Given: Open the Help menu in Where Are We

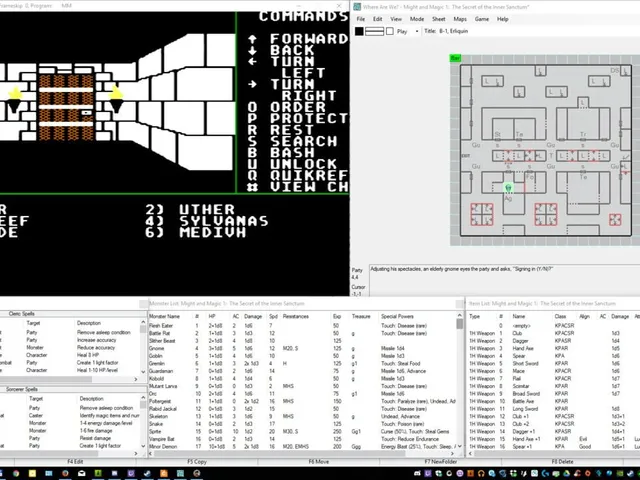Looking at the screenshot, I should (x=502, y=19).
